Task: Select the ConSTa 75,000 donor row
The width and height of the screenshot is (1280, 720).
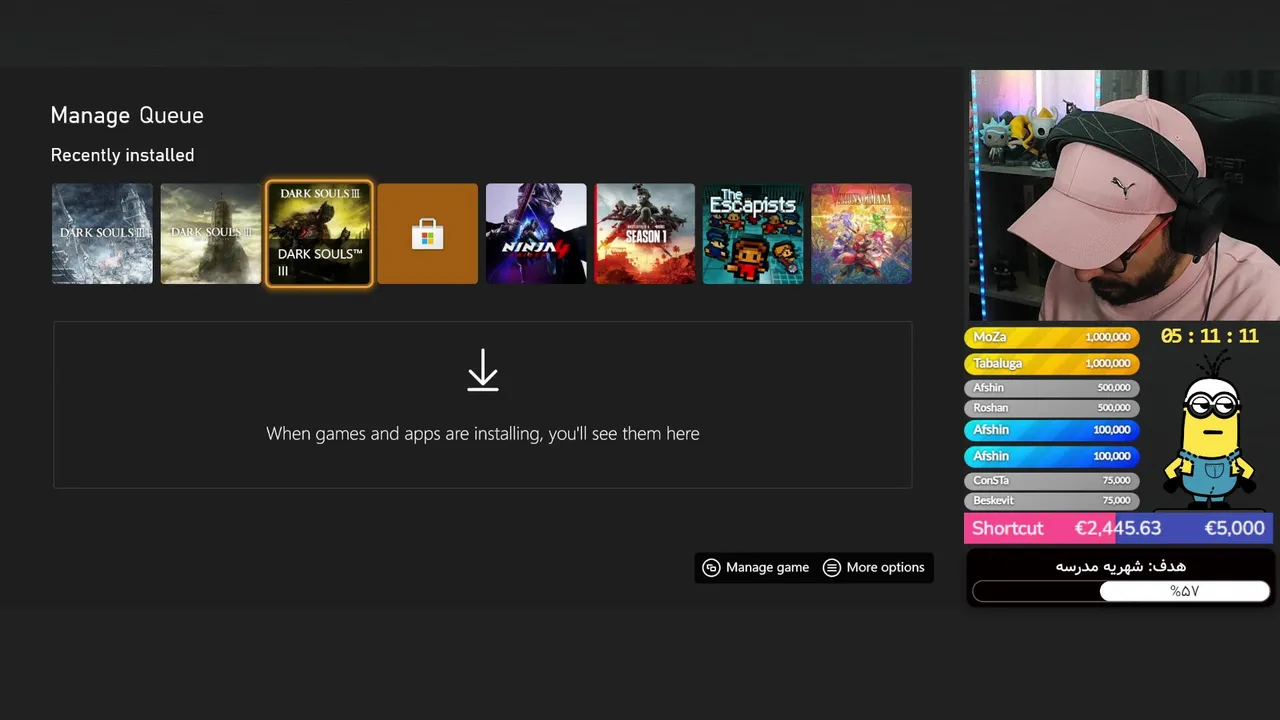Action: click(x=1051, y=480)
